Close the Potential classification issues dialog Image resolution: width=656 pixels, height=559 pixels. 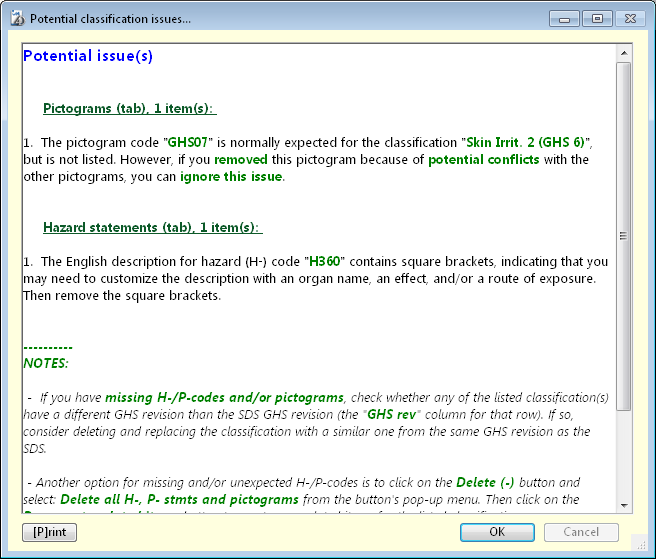click(630, 19)
